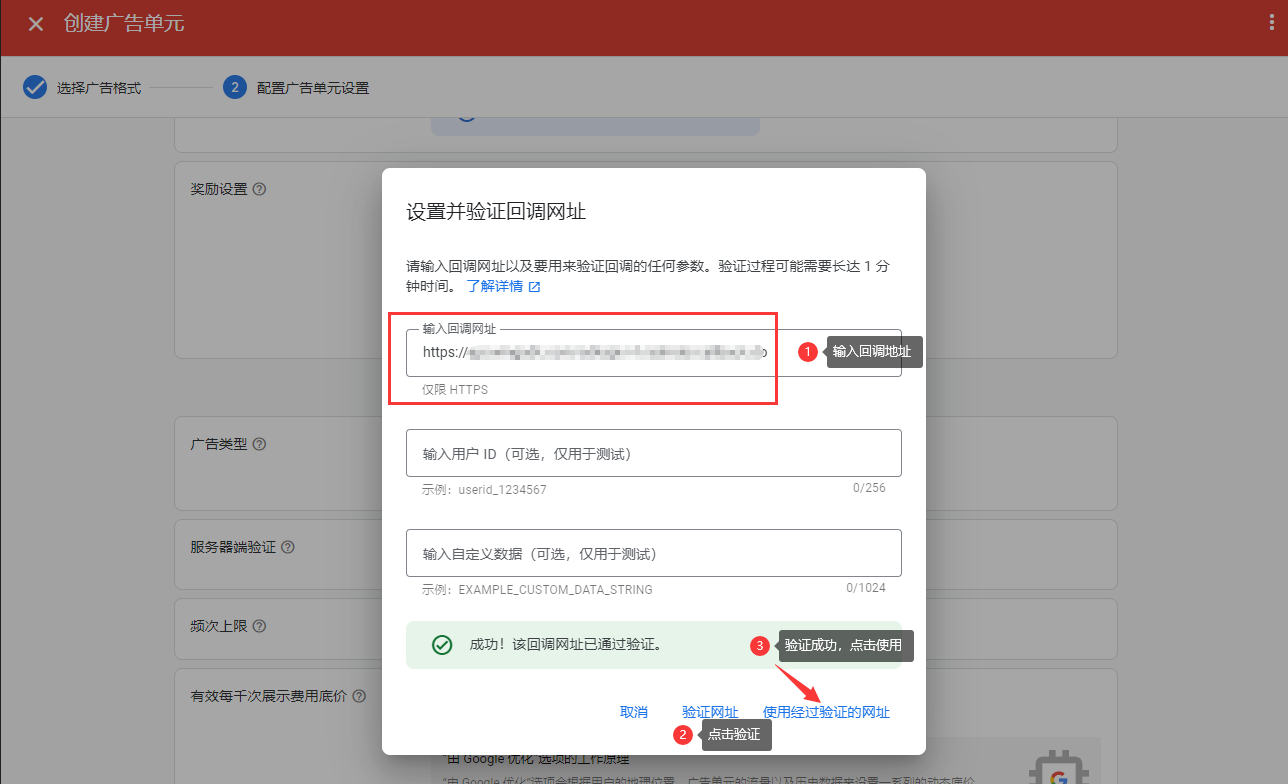This screenshot has height=784, width=1288.
Task: Click the 有效每千次展示费用底价 label
Action: (x=268, y=696)
